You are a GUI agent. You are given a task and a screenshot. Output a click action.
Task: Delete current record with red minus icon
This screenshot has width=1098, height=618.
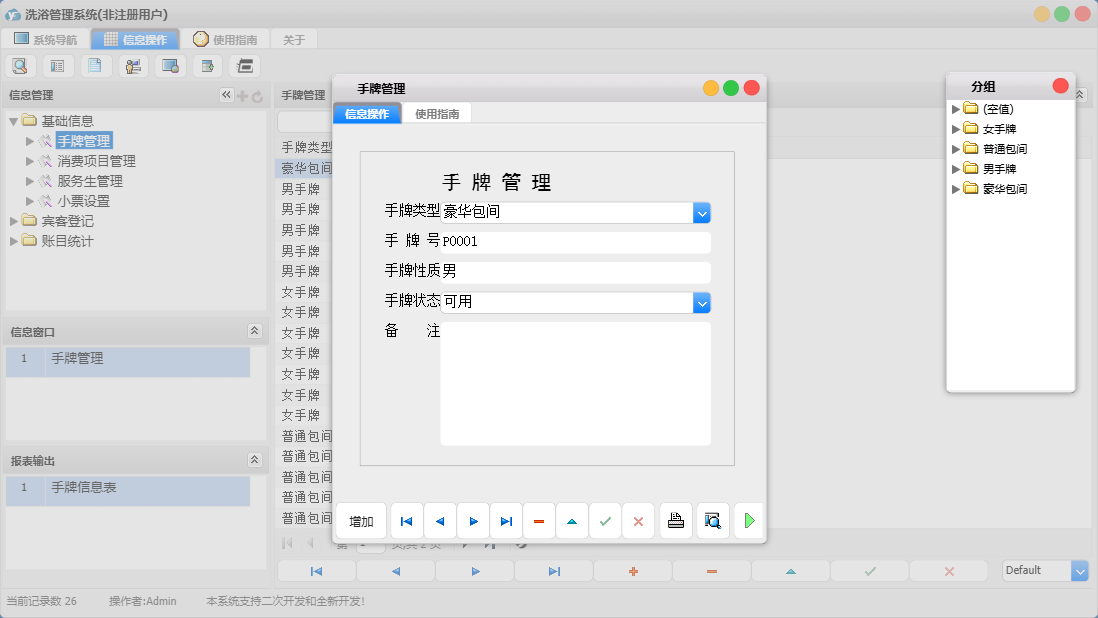538,520
